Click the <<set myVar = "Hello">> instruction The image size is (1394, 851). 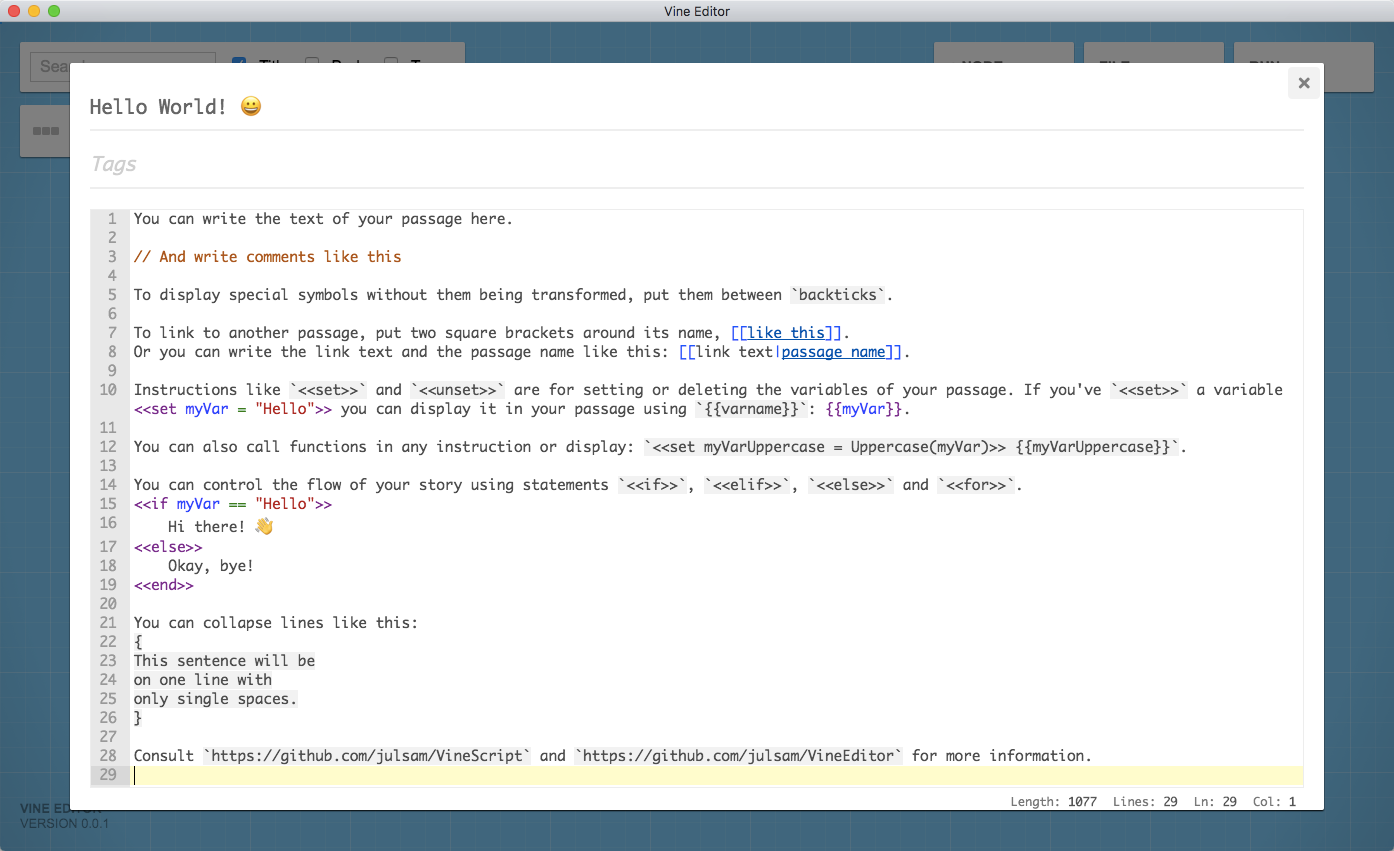(x=233, y=409)
